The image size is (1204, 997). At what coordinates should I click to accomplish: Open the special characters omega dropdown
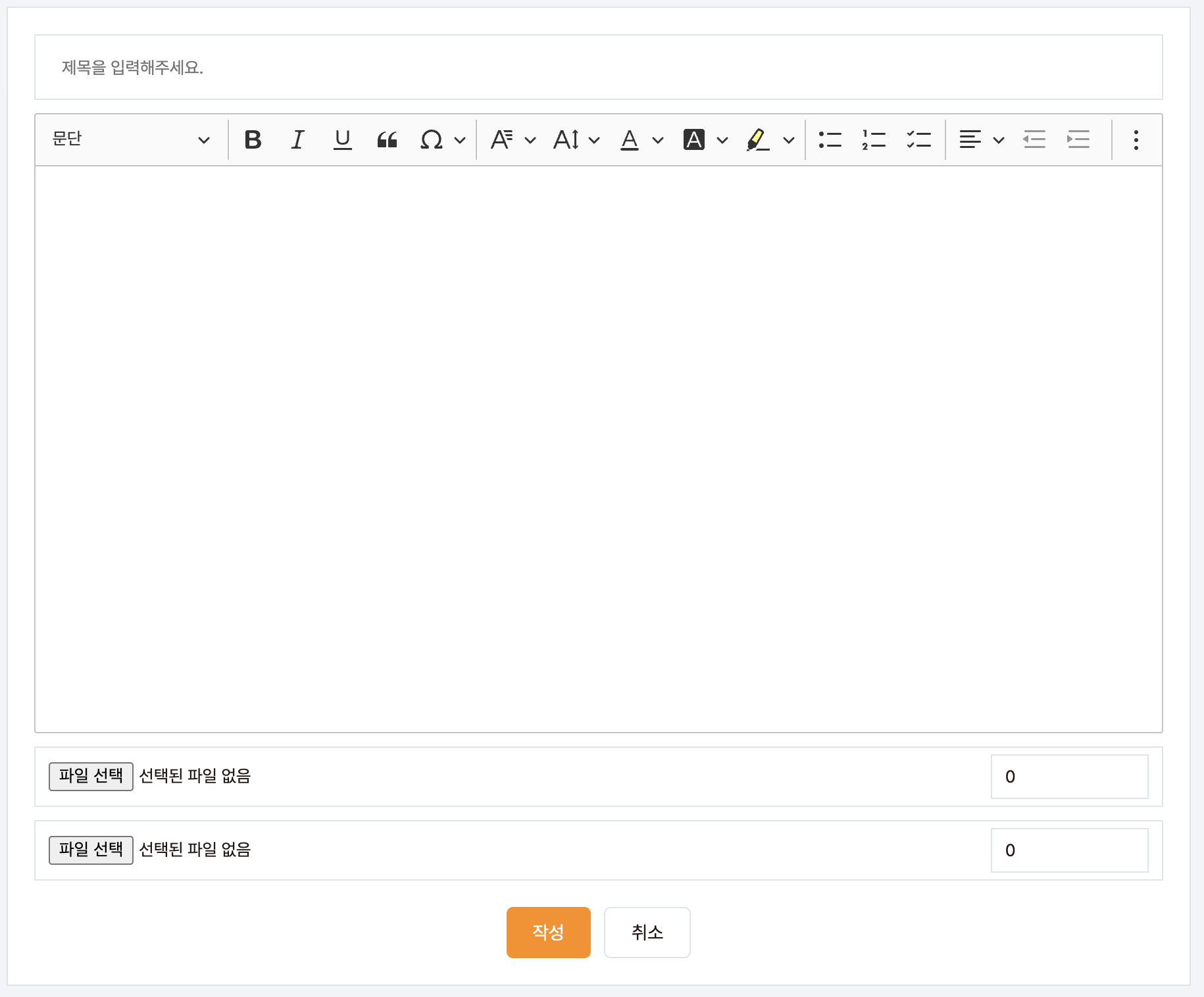click(443, 139)
